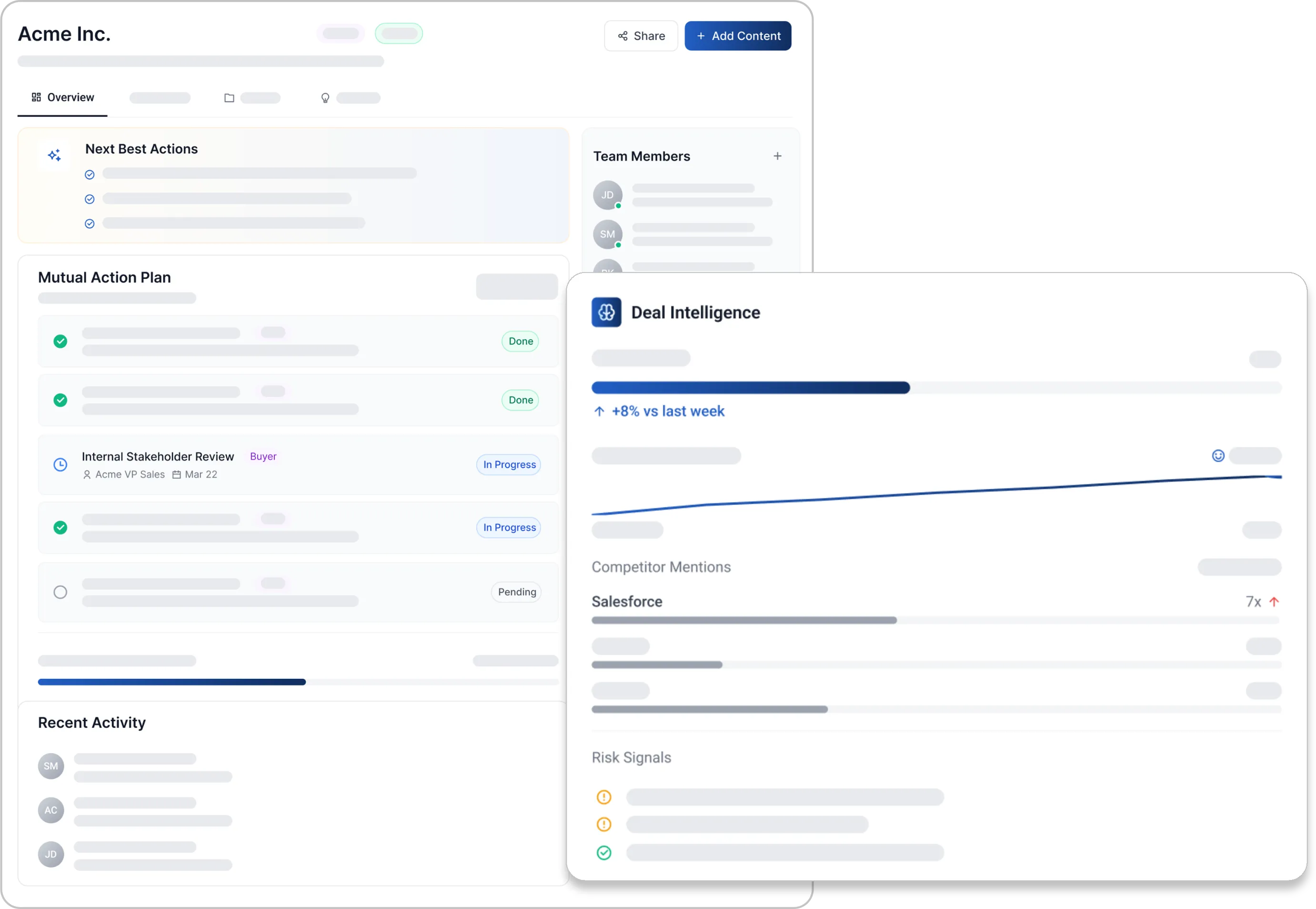Screen dimensions: 1316x909
Task: Click the first orange risk warning icon
Action: (x=603, y=797)
